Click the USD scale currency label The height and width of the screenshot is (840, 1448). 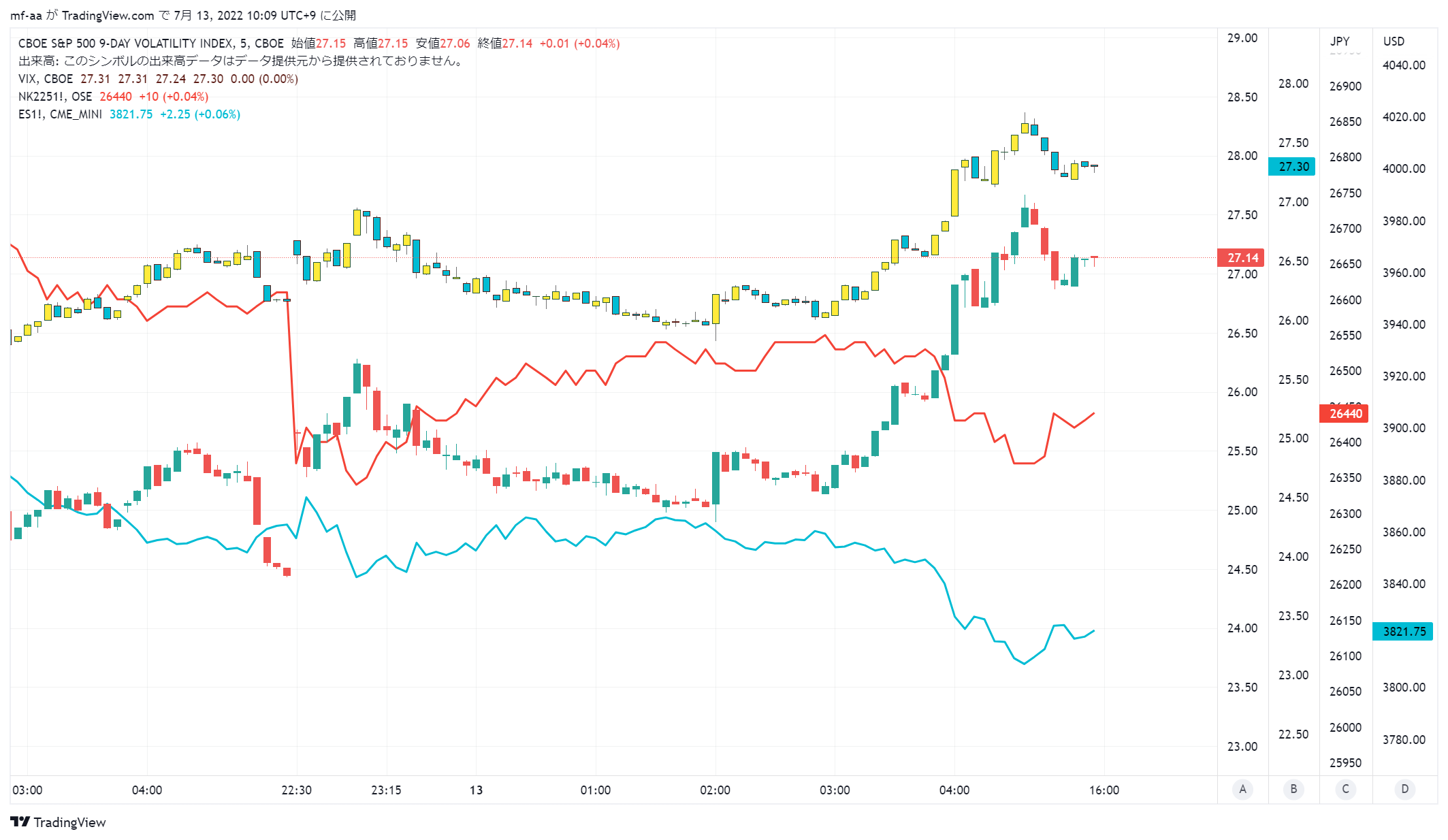coord(1394,42)
